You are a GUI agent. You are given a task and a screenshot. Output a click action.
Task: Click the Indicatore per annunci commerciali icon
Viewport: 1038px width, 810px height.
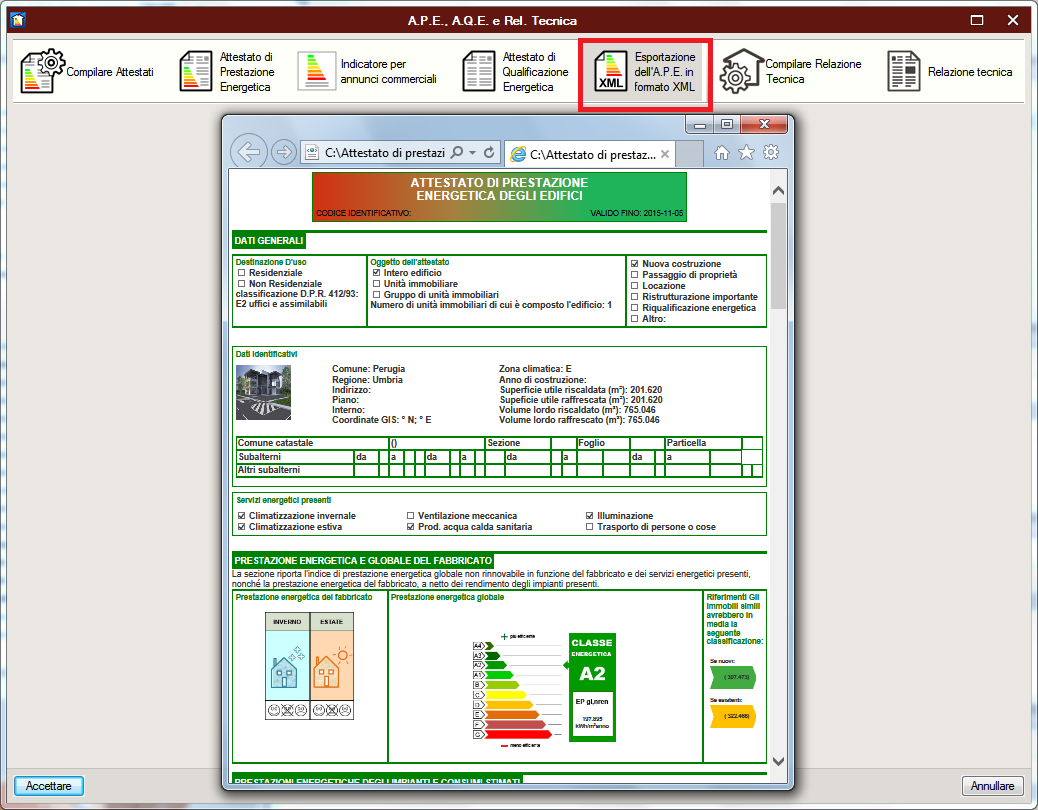tap(316, 71)
